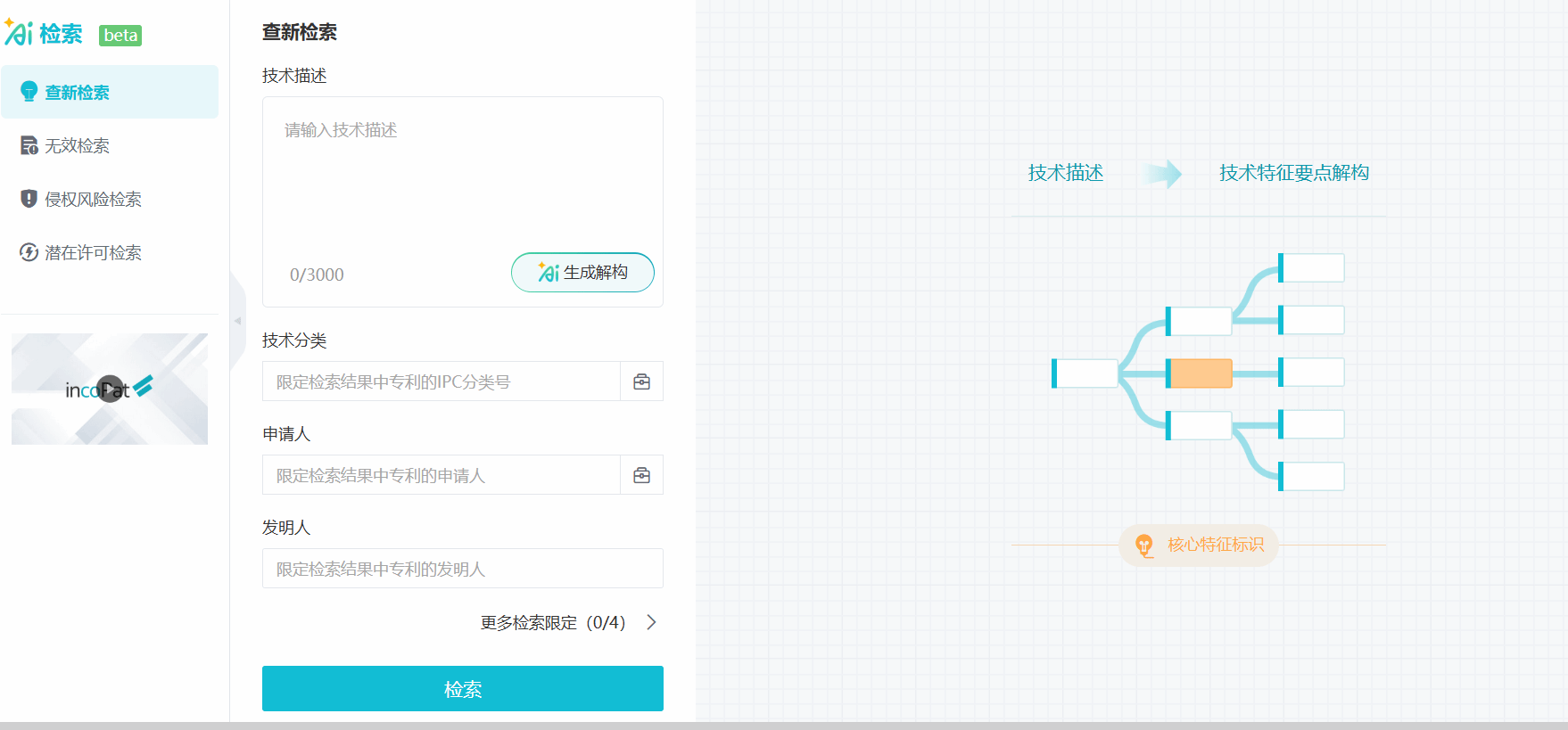Collapse the sidebar with the arrow handle

tap(237, 321)
